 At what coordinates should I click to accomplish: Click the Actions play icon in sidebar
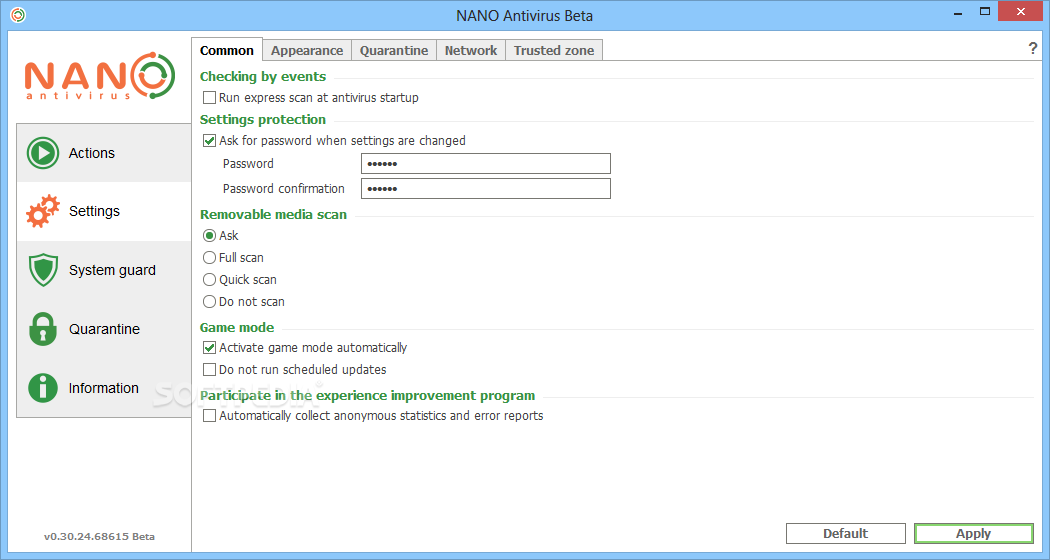click(x=43, y=153)
